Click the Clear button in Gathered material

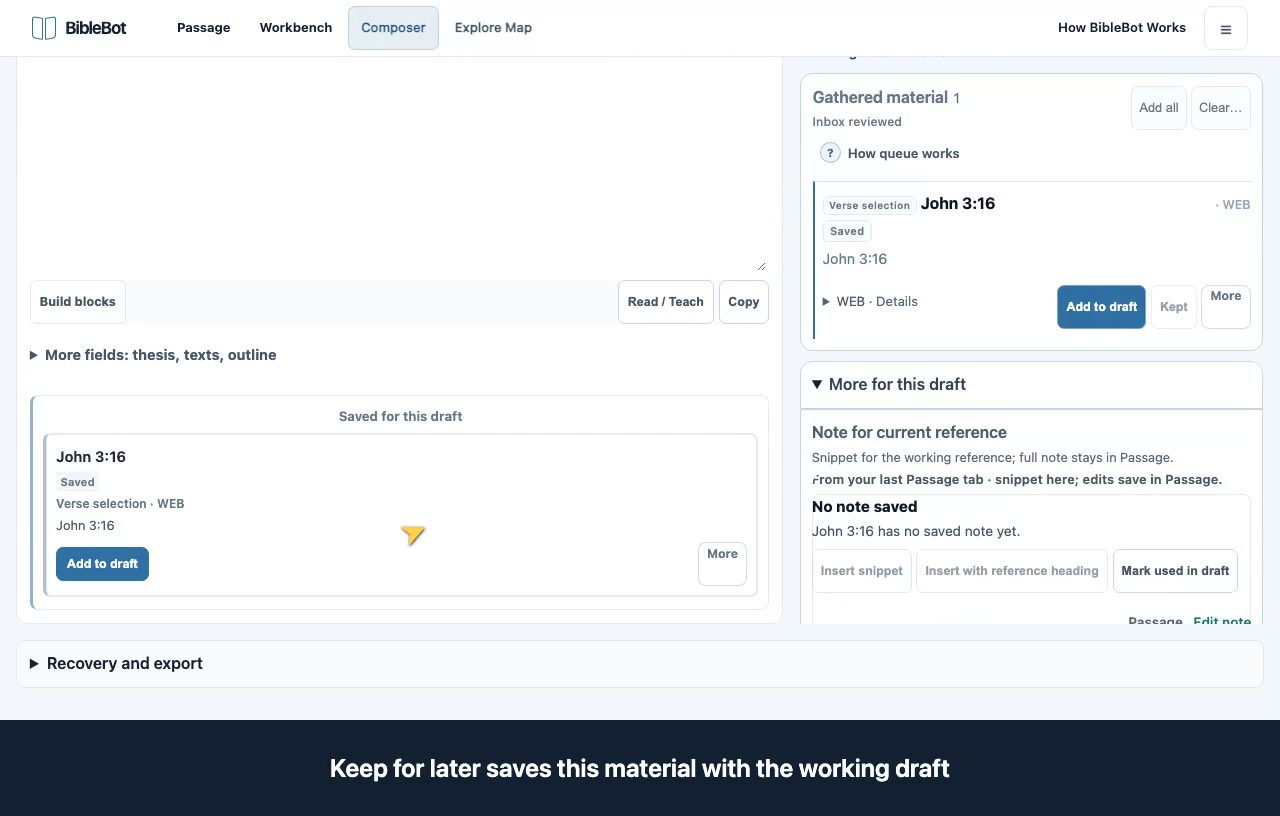coord(1221,108)
